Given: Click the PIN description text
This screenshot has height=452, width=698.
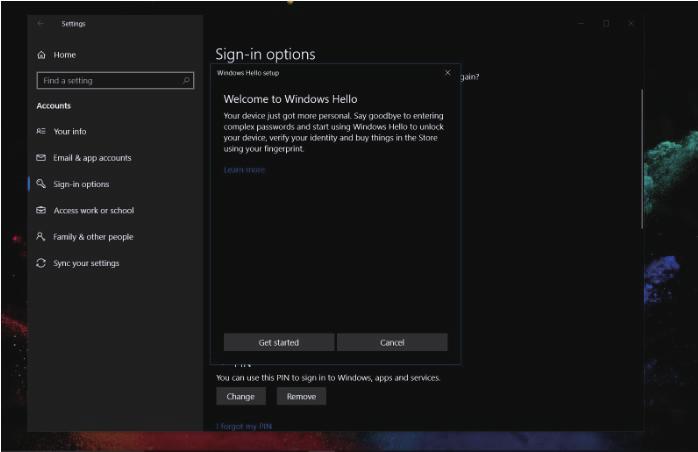Looking at the screenshot, I should [328, 378].
